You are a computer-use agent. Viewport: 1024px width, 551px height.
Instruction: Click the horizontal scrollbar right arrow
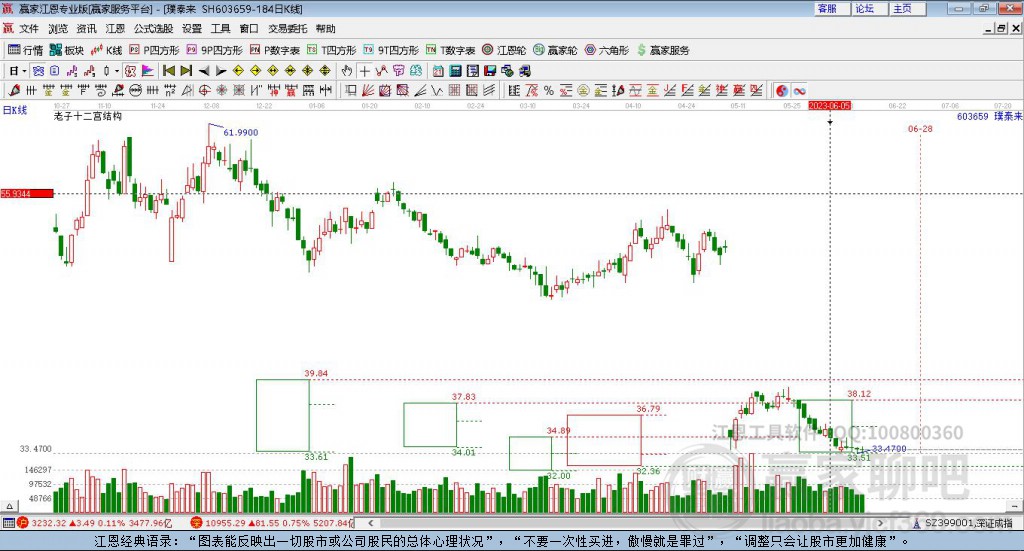(x=880, y=523)
